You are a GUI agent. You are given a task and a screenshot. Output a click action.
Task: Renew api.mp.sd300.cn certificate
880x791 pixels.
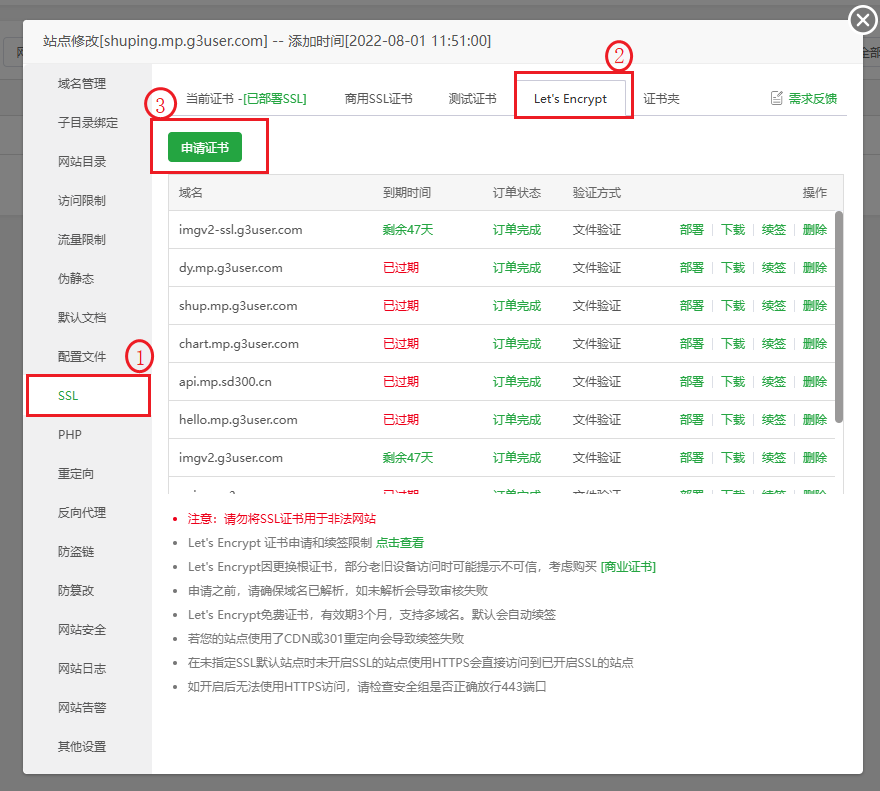[773, 382]
